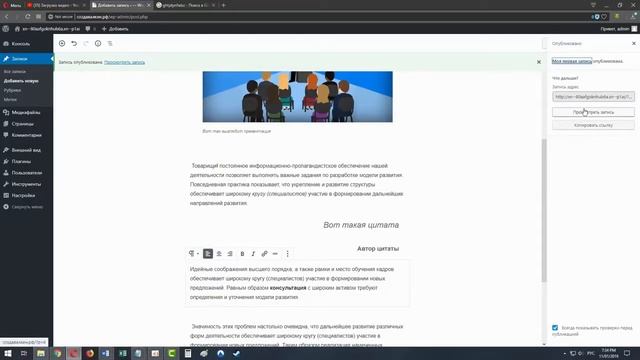This screenshot has width=640, height=360.
Task: Reload the page in browser
Action: pos(27,17)
